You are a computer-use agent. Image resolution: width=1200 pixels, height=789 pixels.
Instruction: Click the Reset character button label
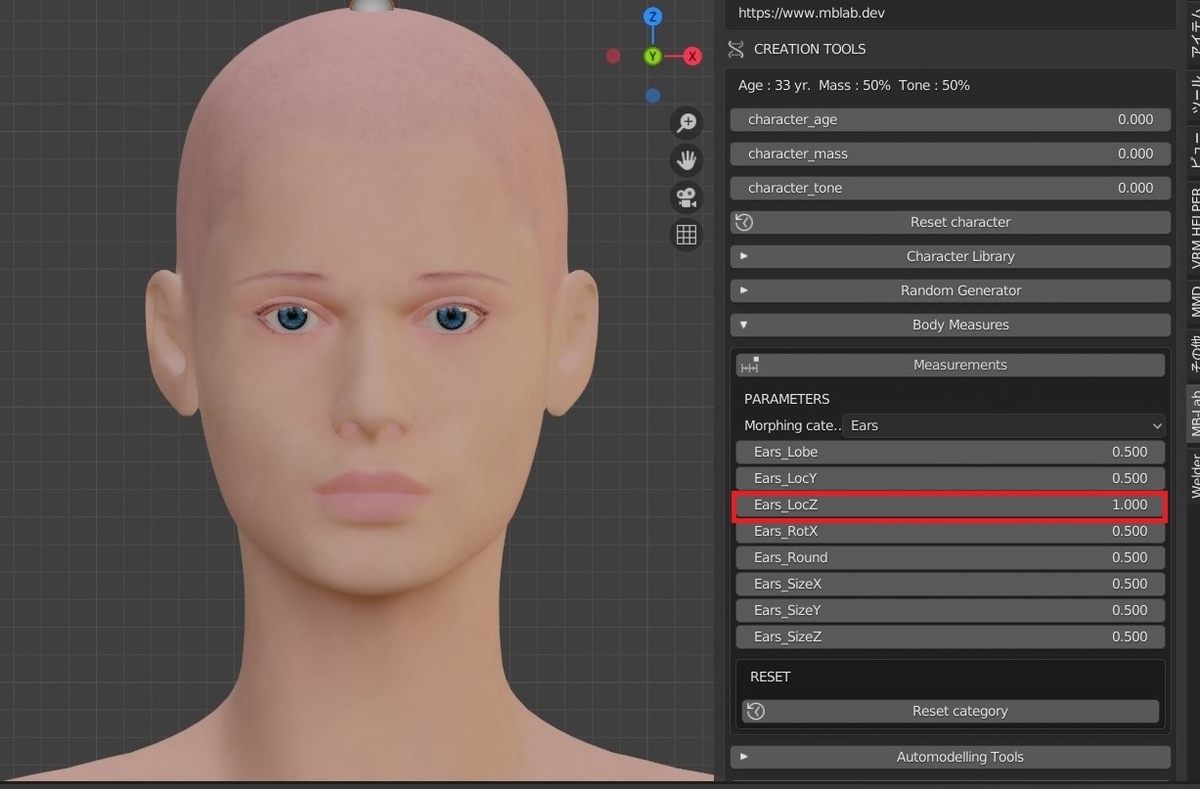tap(960, 222)
